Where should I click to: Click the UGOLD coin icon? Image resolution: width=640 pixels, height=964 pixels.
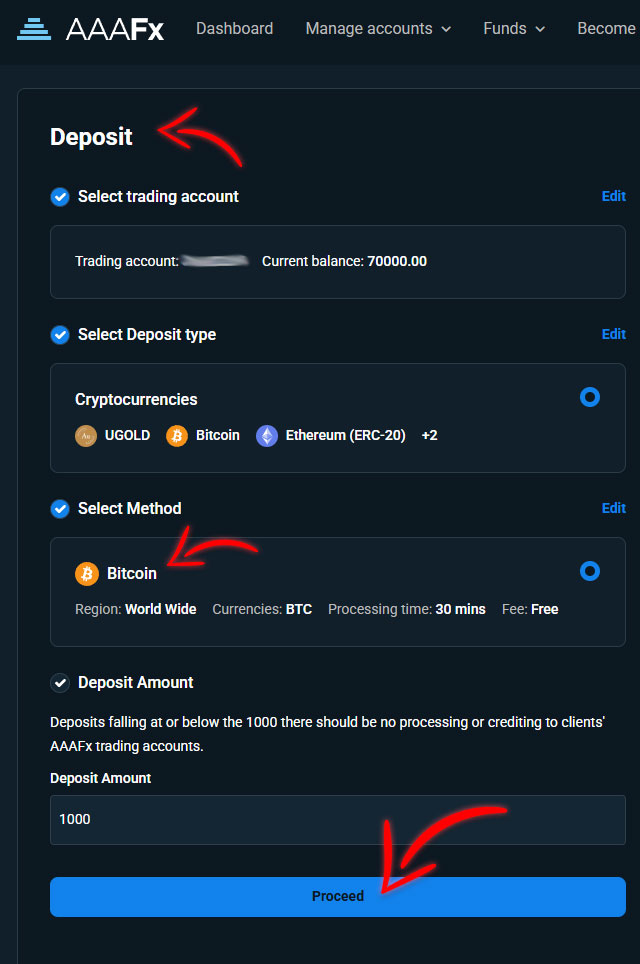[x=86, y=436]
